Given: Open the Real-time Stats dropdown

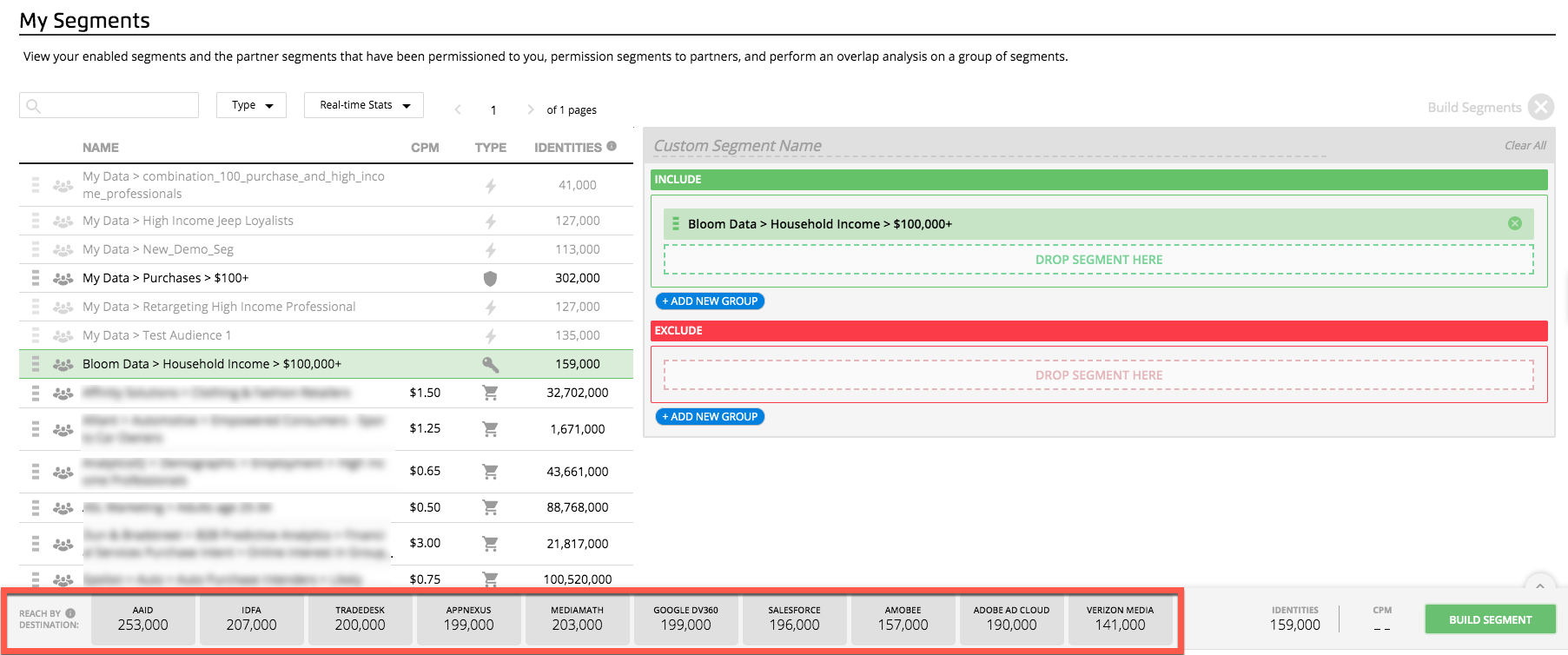Looking at the screenshot, I should (x=364, y=105).
